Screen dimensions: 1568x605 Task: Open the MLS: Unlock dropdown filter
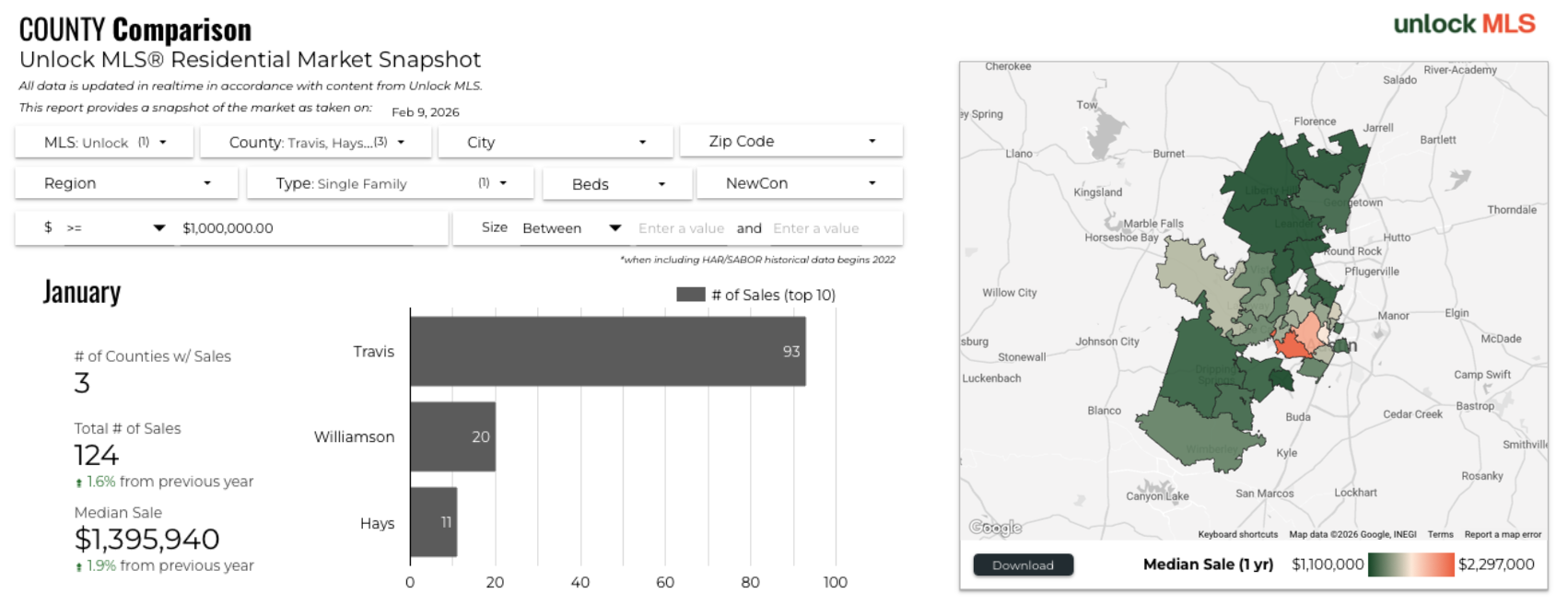104,142
